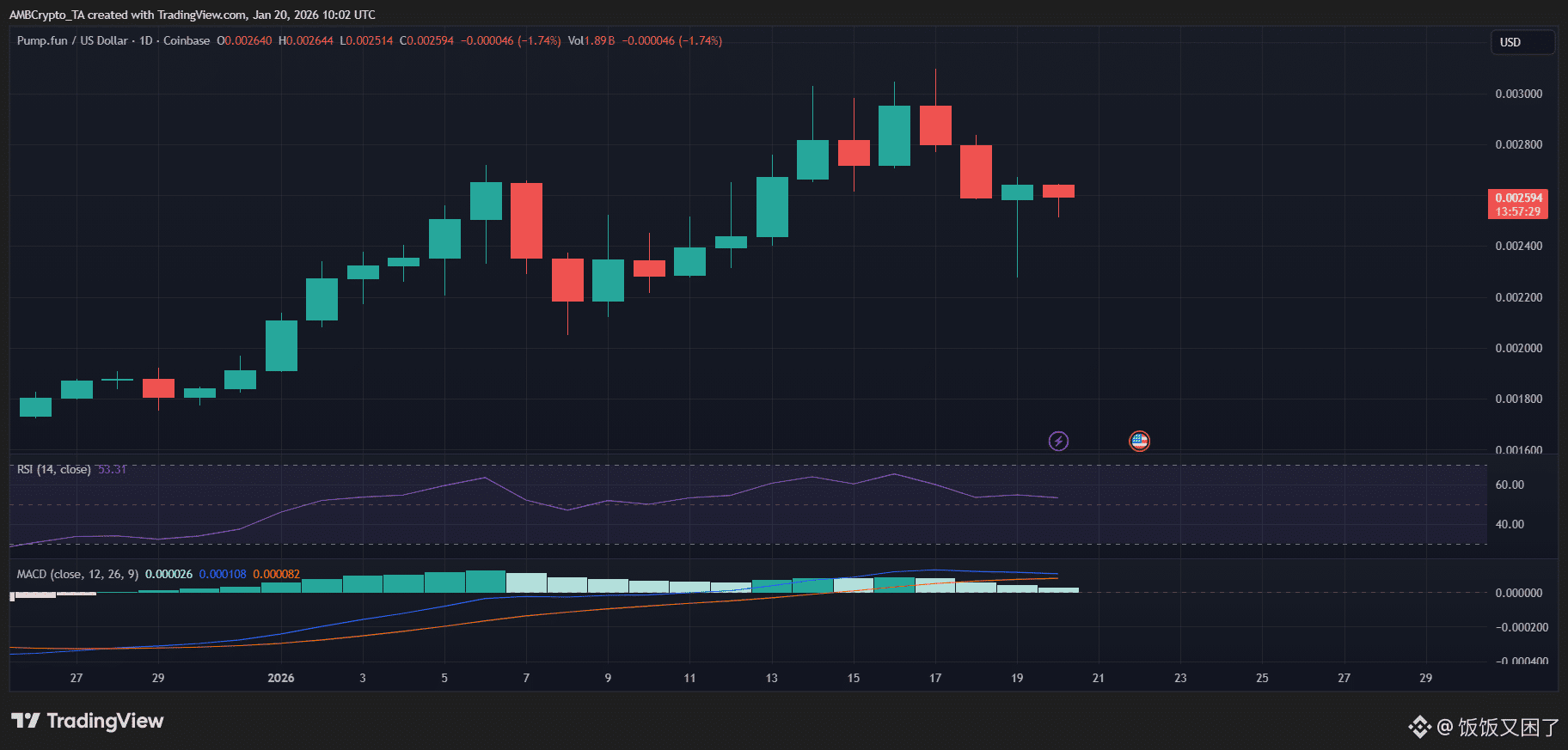Click the 0.002000 price axis label
The width and height of the screenshot is (1568, 750).
point(1519,348)
